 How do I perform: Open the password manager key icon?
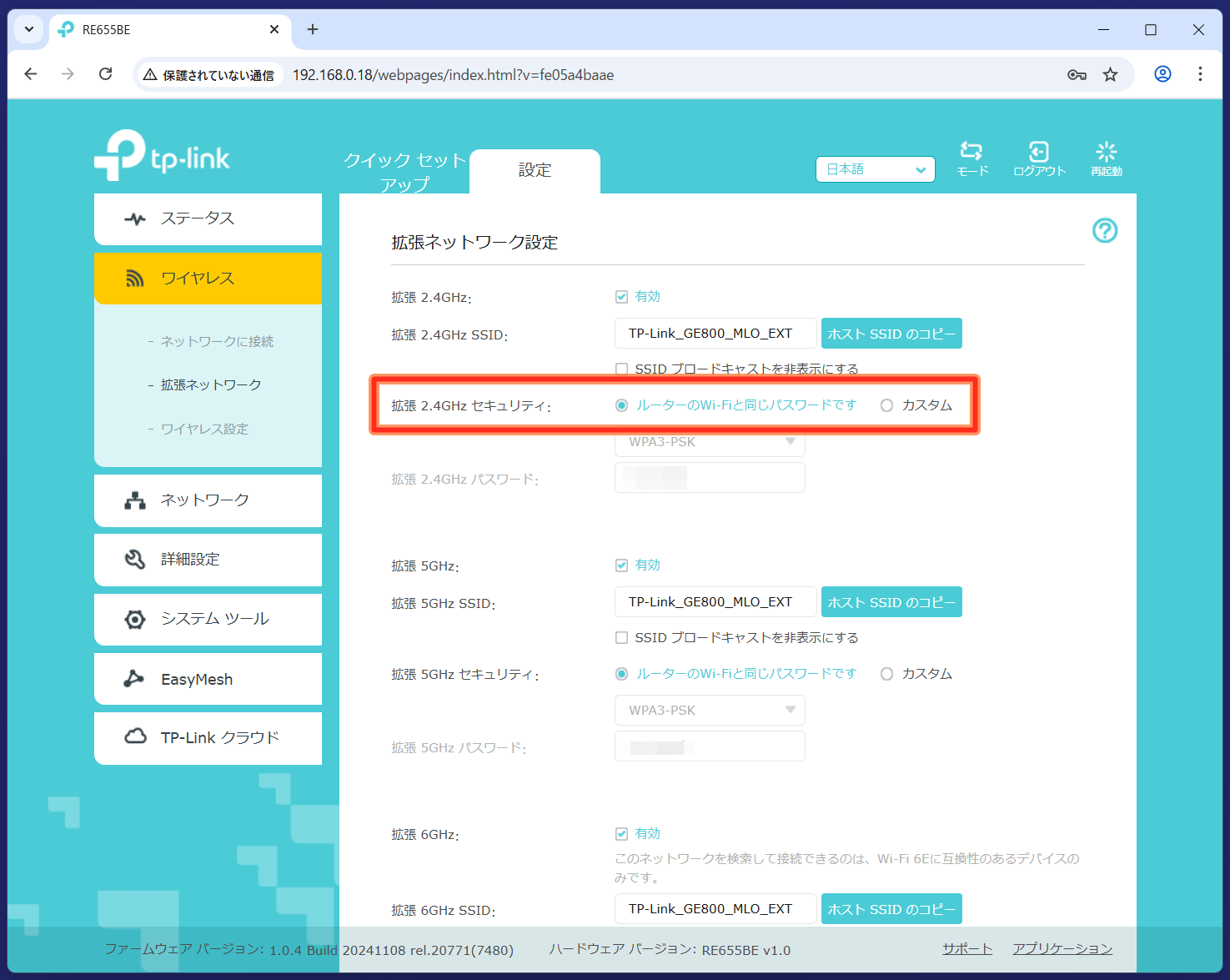click(1077, 74)
